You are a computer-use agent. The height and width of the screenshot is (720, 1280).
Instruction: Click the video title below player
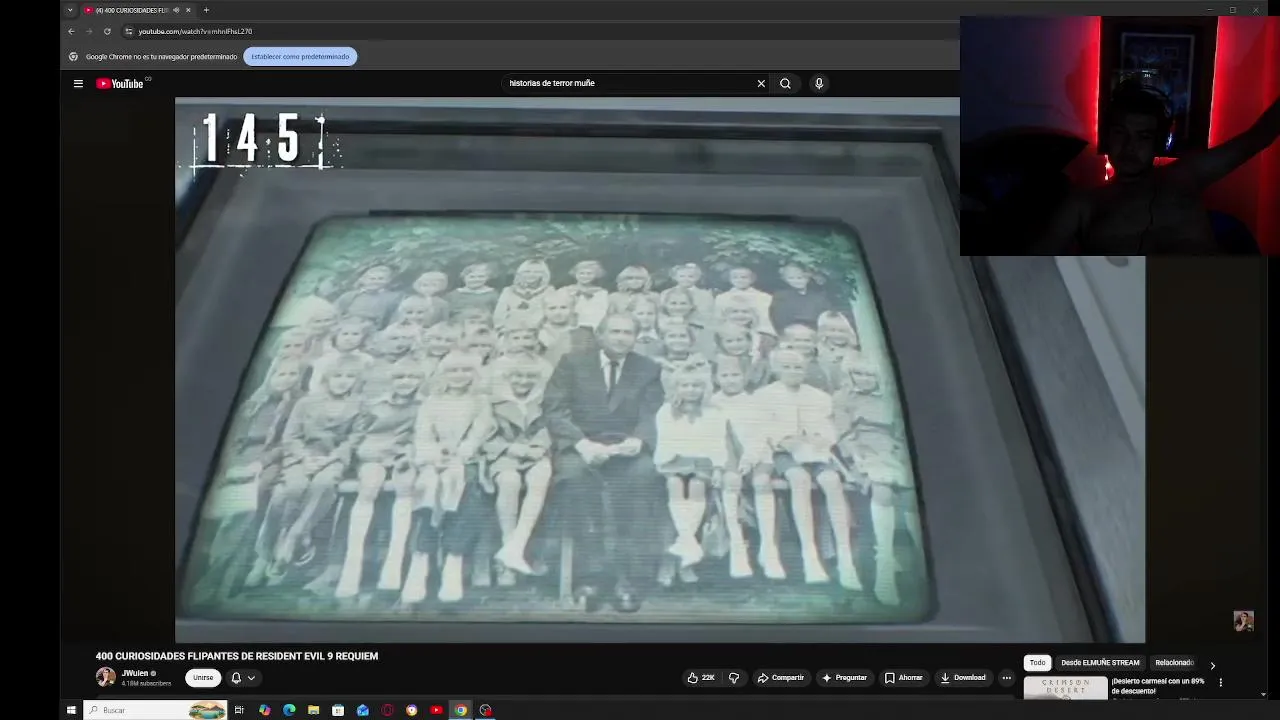pyautogui.click(x=237, y=656)
